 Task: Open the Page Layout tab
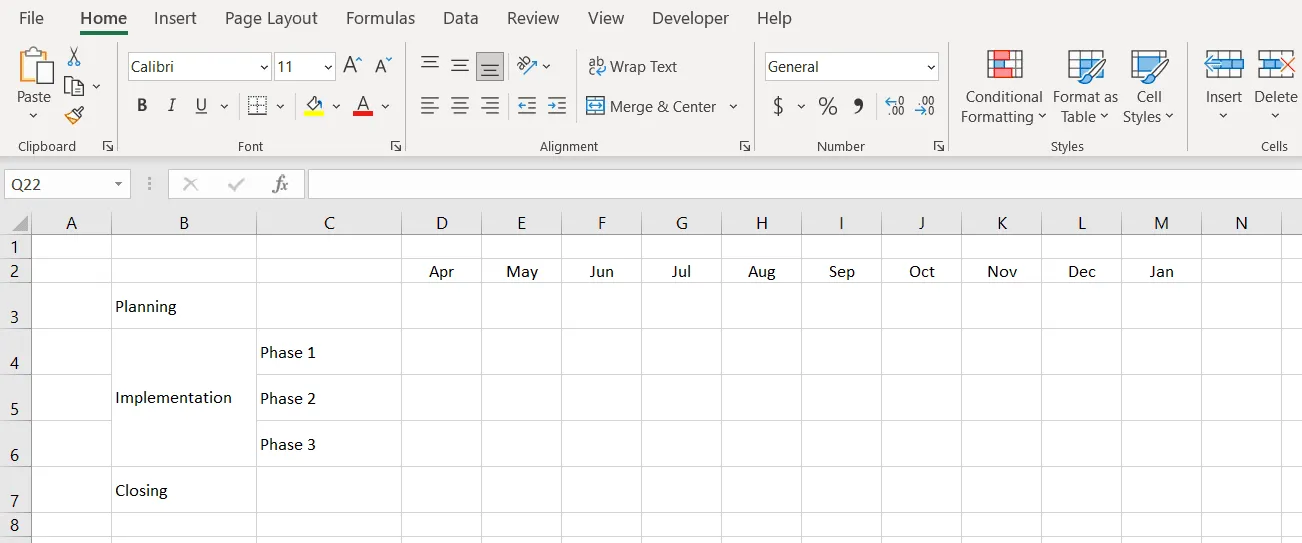271,18
